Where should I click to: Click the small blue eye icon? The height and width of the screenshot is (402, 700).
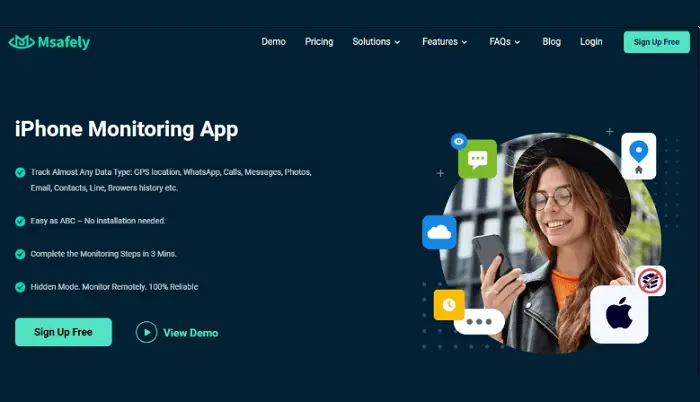pyautogui.click(x=458, y=141)
